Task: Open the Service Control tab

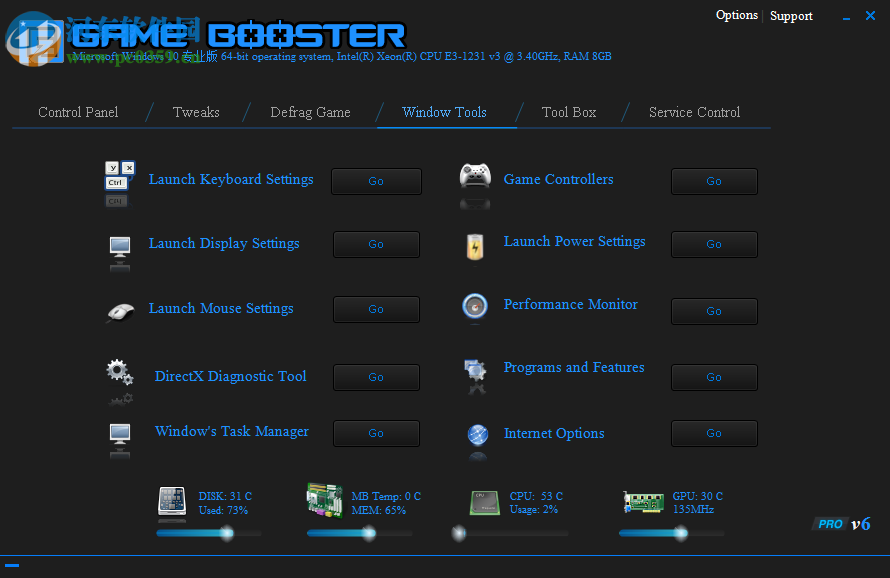Action: coord(693,112)
